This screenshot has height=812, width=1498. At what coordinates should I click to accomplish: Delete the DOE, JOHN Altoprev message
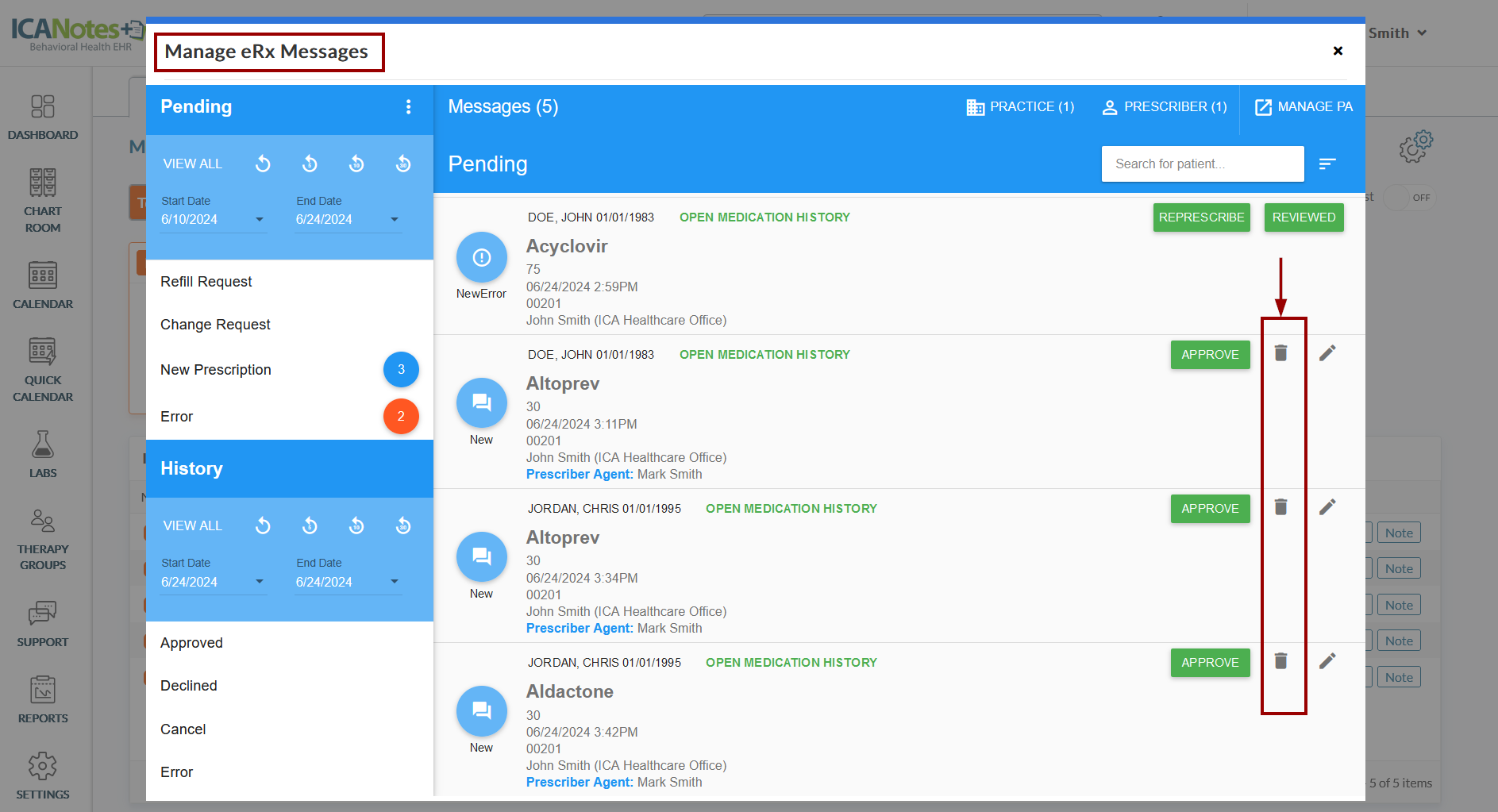point(1280,353)
